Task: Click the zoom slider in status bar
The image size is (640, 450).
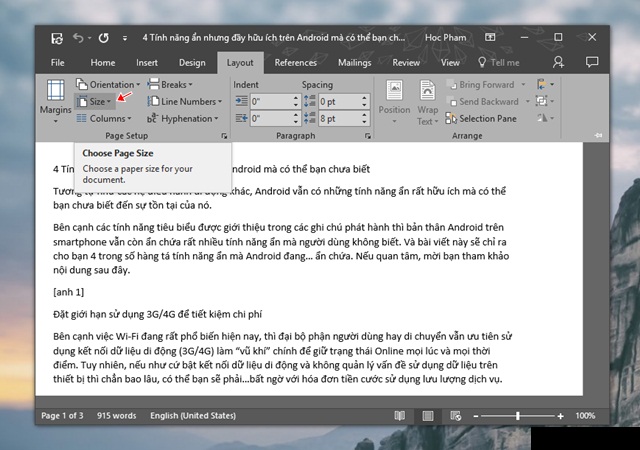Action: coord(518,415)
